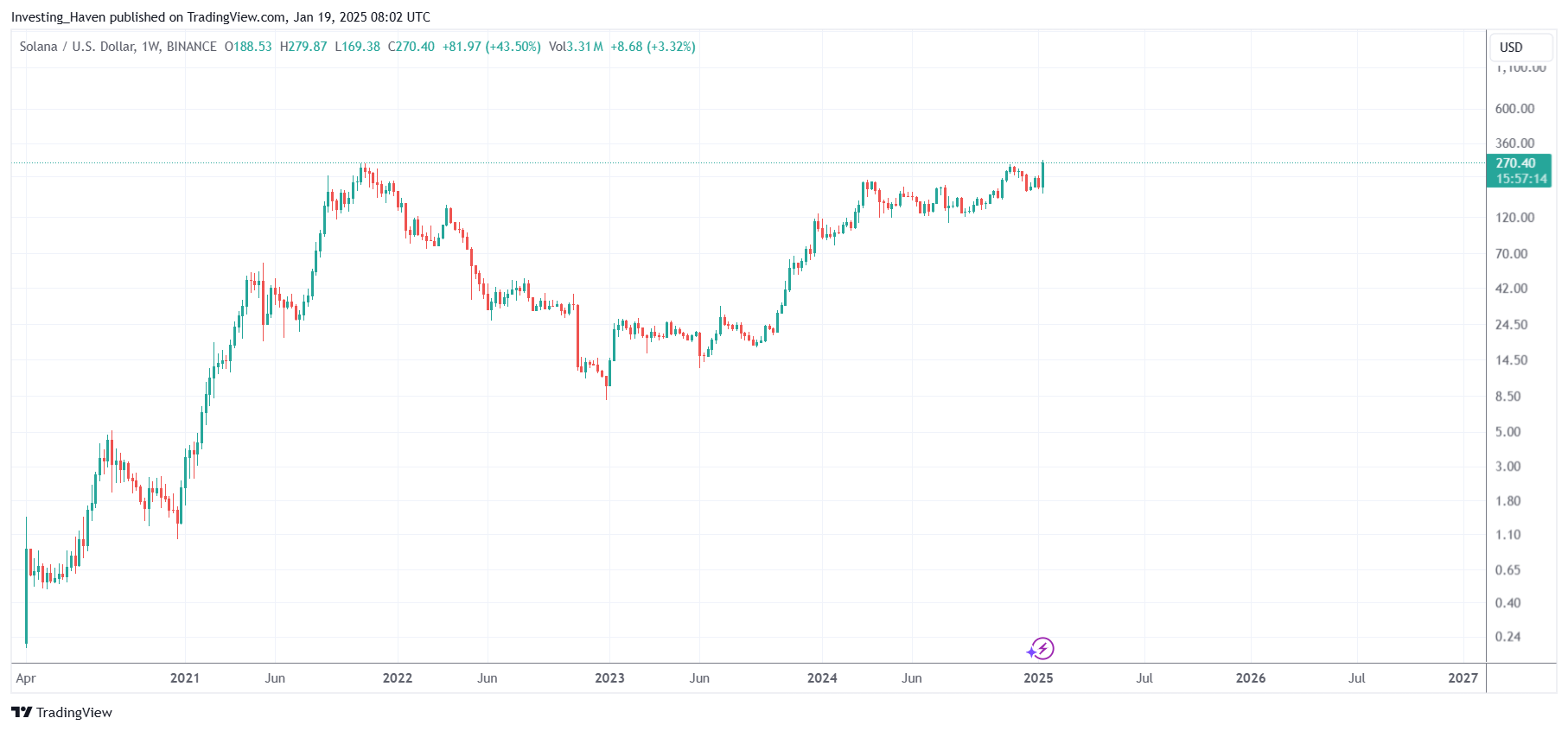Image resolution: width=1568 pixels, height=731 pixels.
Task: Click the Jun label between 2024 and 2025
Action: coord(912,678)
